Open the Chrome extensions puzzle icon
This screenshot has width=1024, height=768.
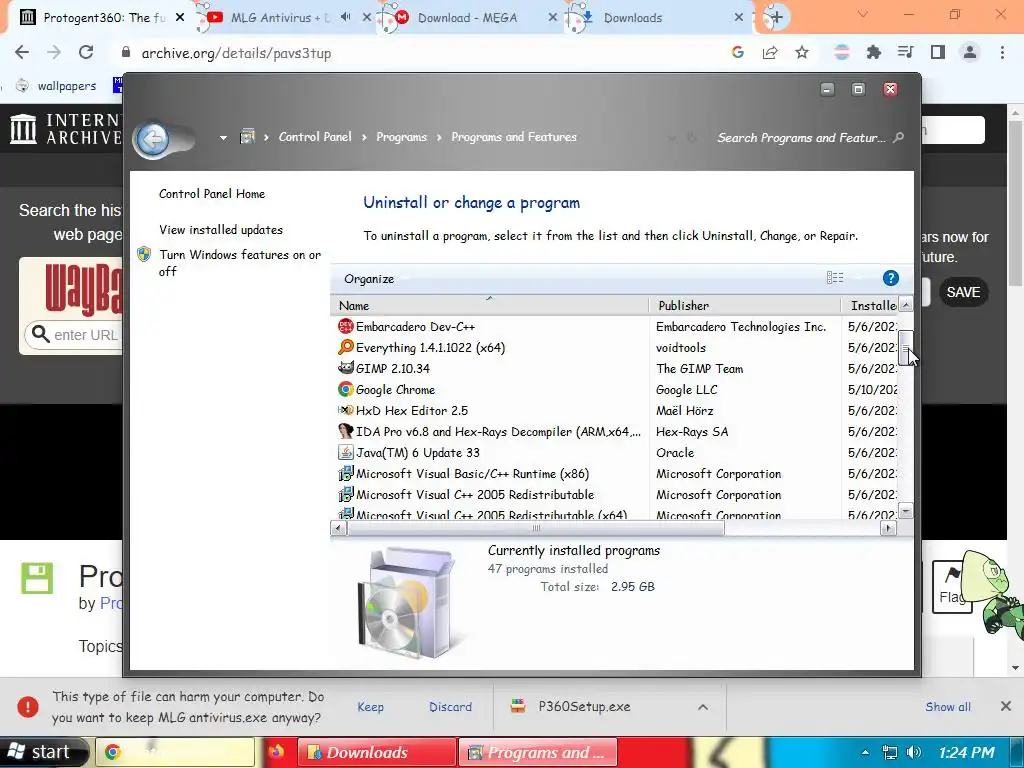(x=874, y=52)
